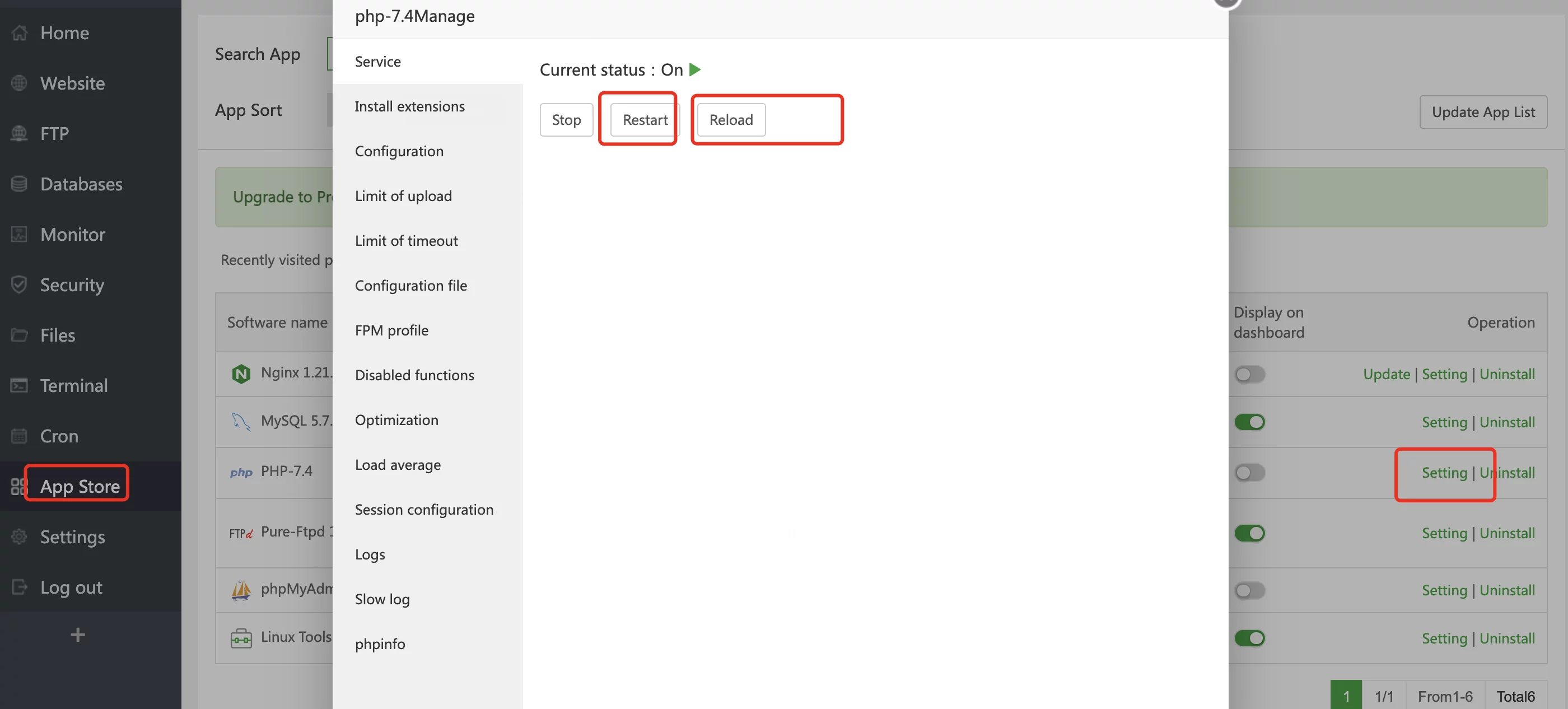The width and height of the screenshot is (1568, 709).
Task: Click the Monitor chart icon
Action: [x=20, y=234]
